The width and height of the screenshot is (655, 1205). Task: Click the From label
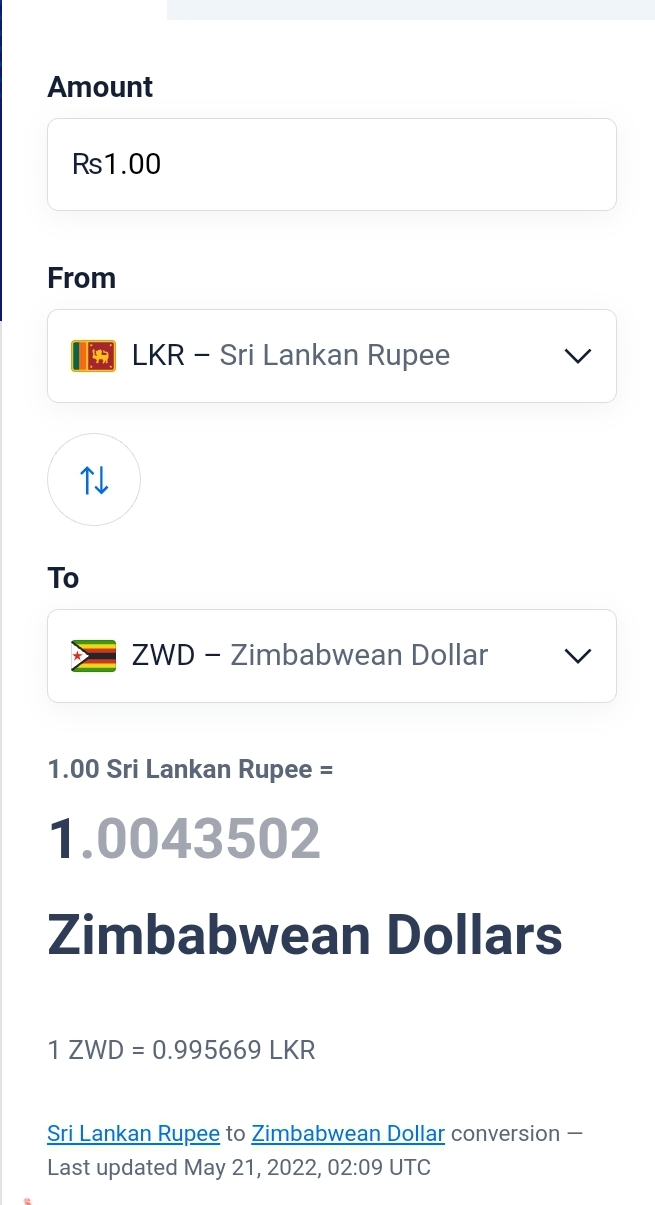(82, 278)
